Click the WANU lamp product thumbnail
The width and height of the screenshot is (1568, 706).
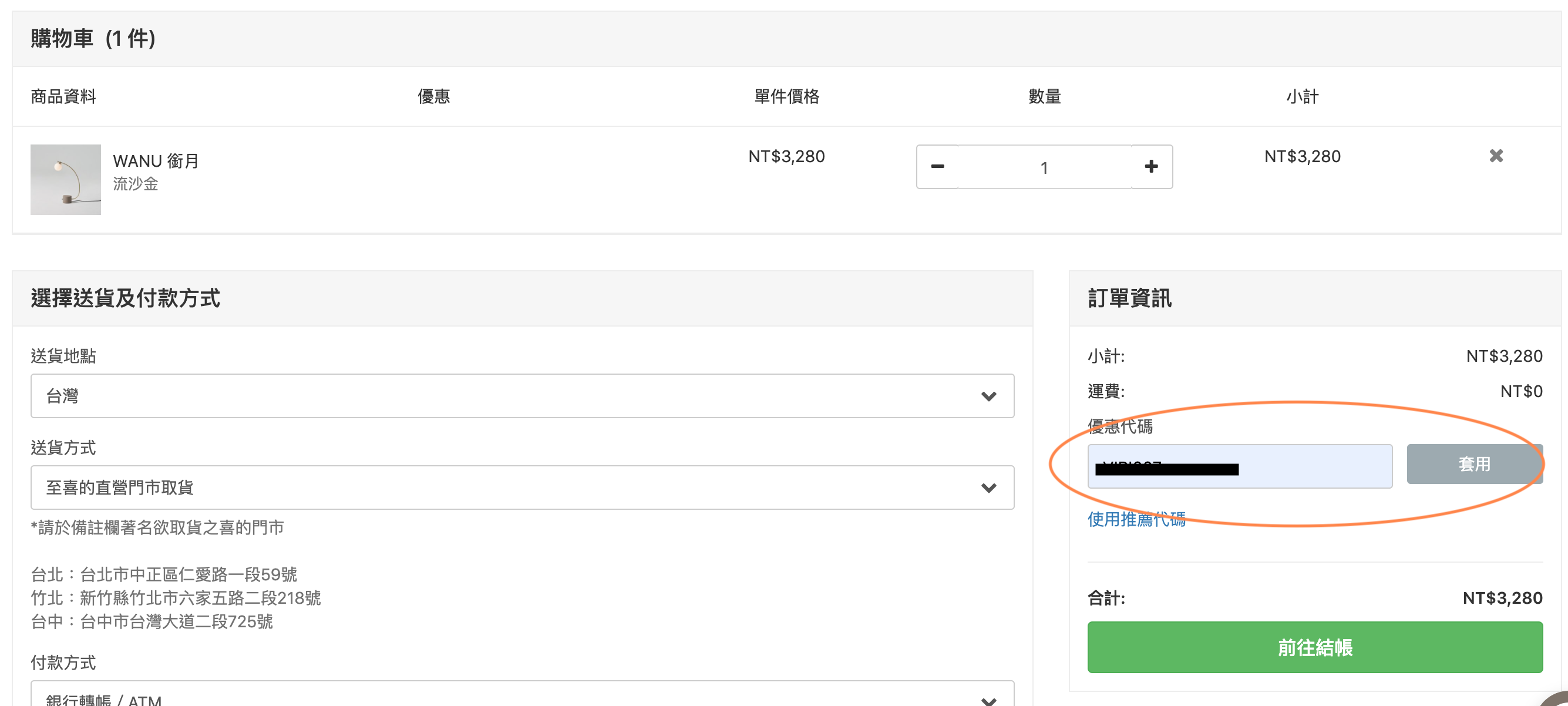(66, 180)
